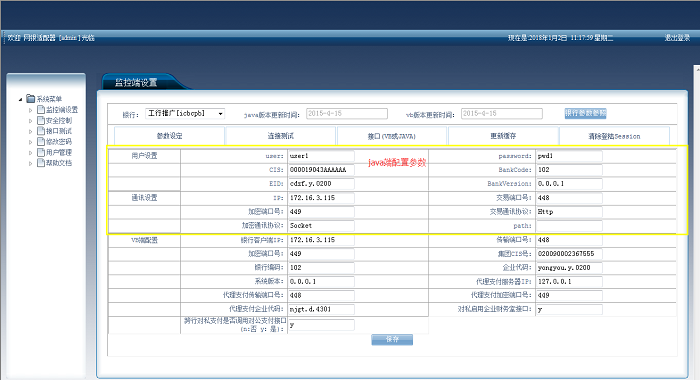The width and height of the screenshot is (700, 380).
Task: Open 监控端设置 in the sidebar tree
Action: coord(62,110)
